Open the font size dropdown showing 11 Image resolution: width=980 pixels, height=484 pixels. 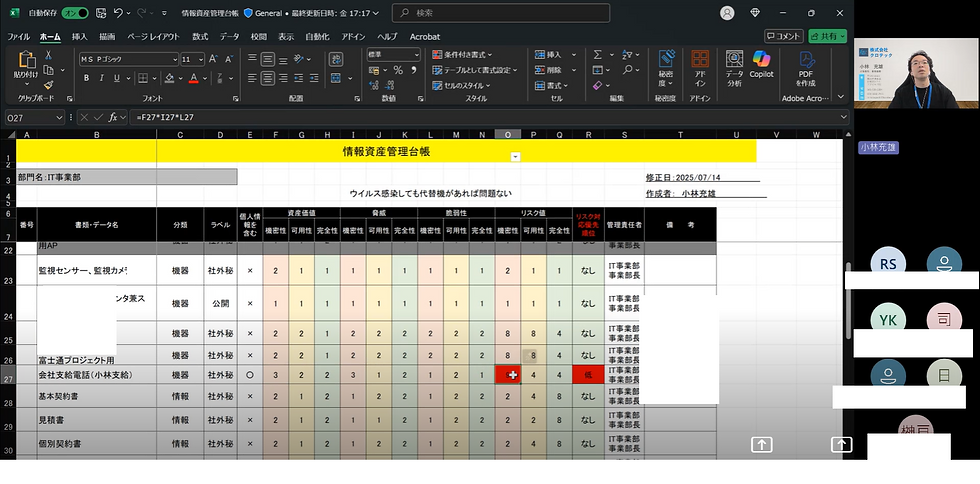pyautogui.click(x=201, y=59)
